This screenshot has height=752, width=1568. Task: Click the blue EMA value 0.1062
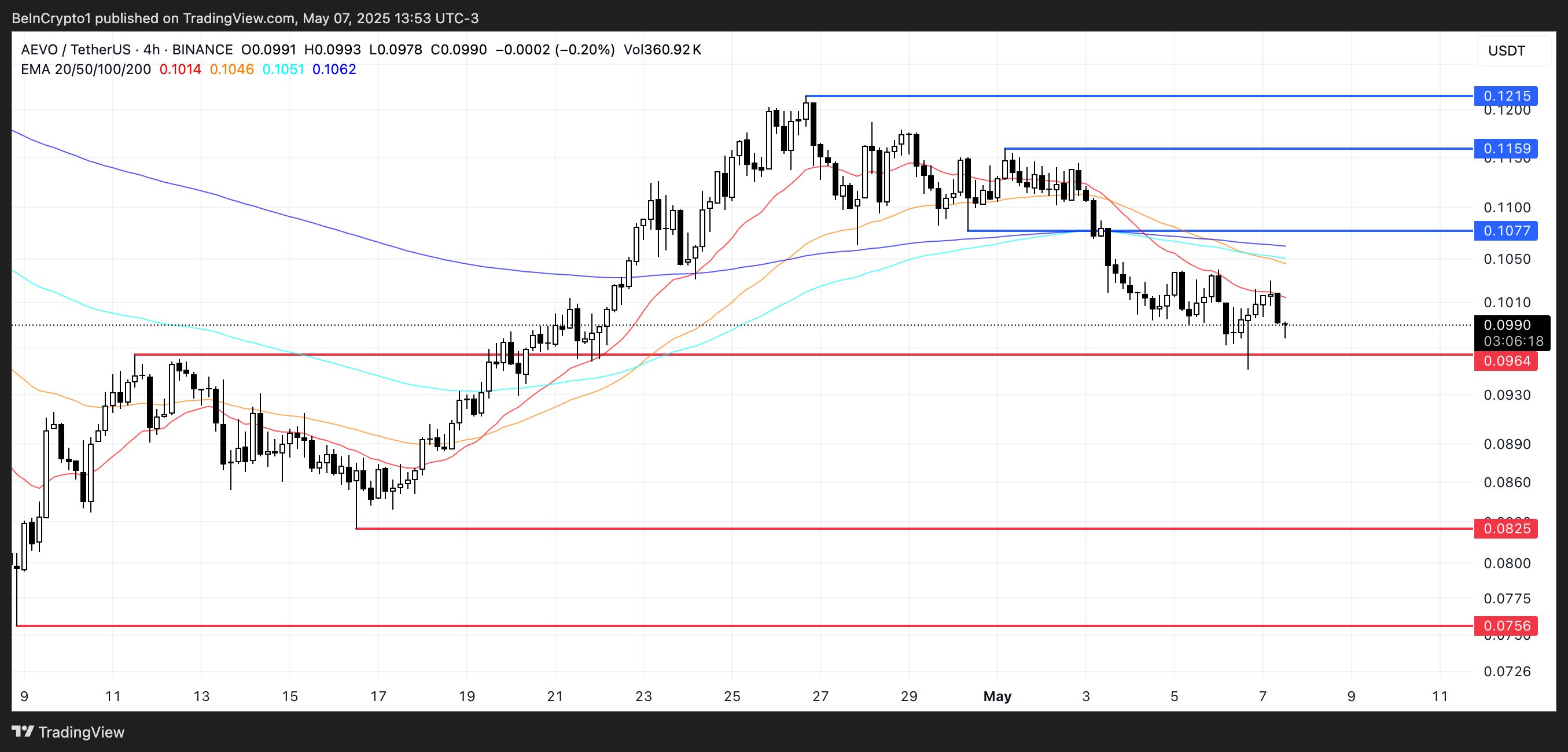334,69
